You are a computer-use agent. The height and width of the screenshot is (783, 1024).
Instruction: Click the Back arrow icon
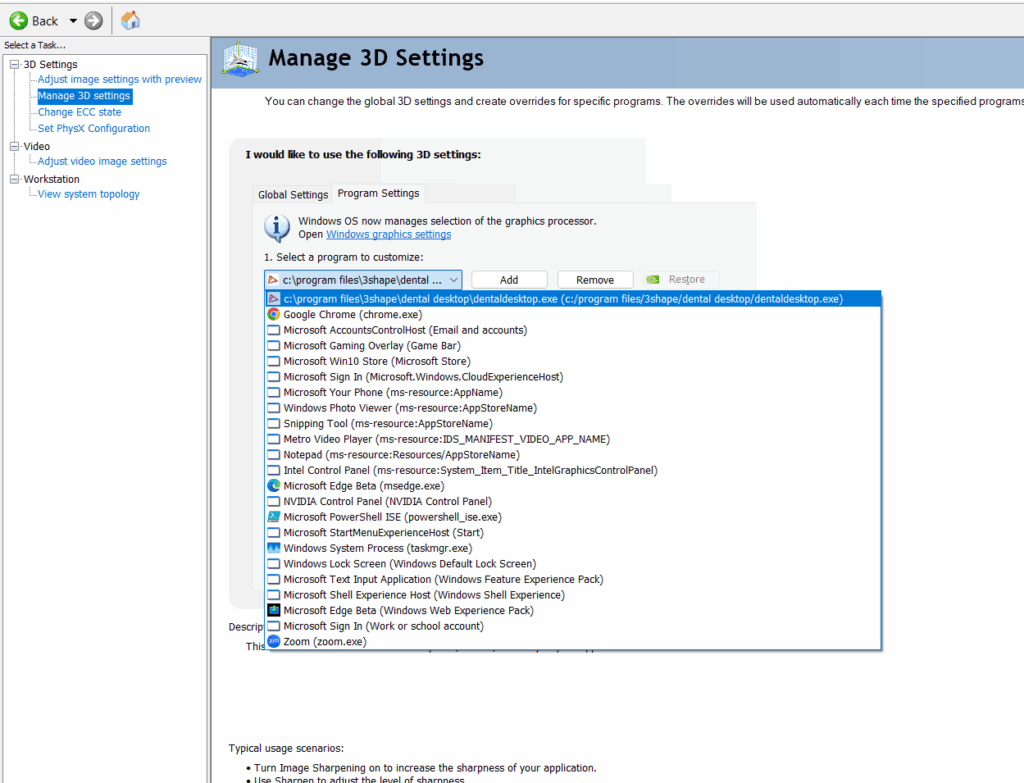(x=18, y=21)
